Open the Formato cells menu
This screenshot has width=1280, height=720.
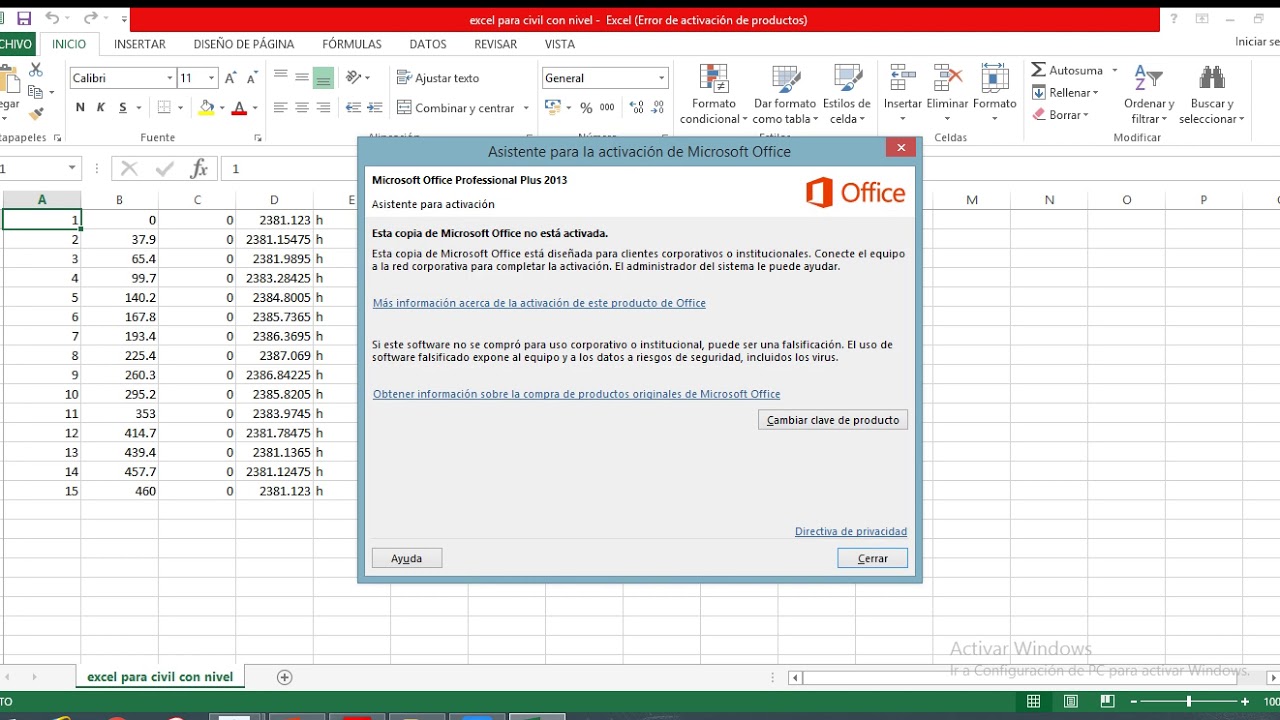994,93
